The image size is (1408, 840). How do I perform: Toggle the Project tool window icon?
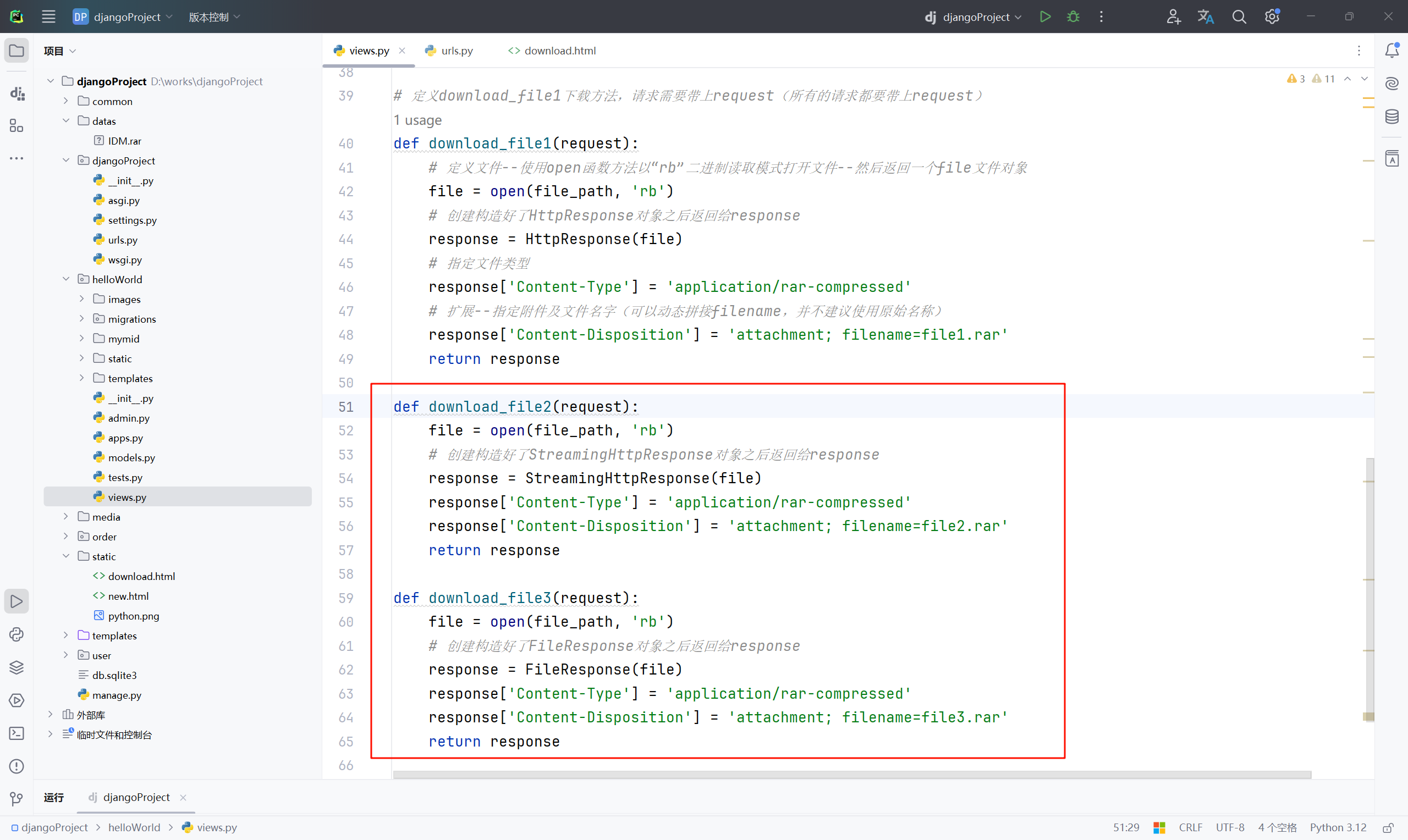16,51
